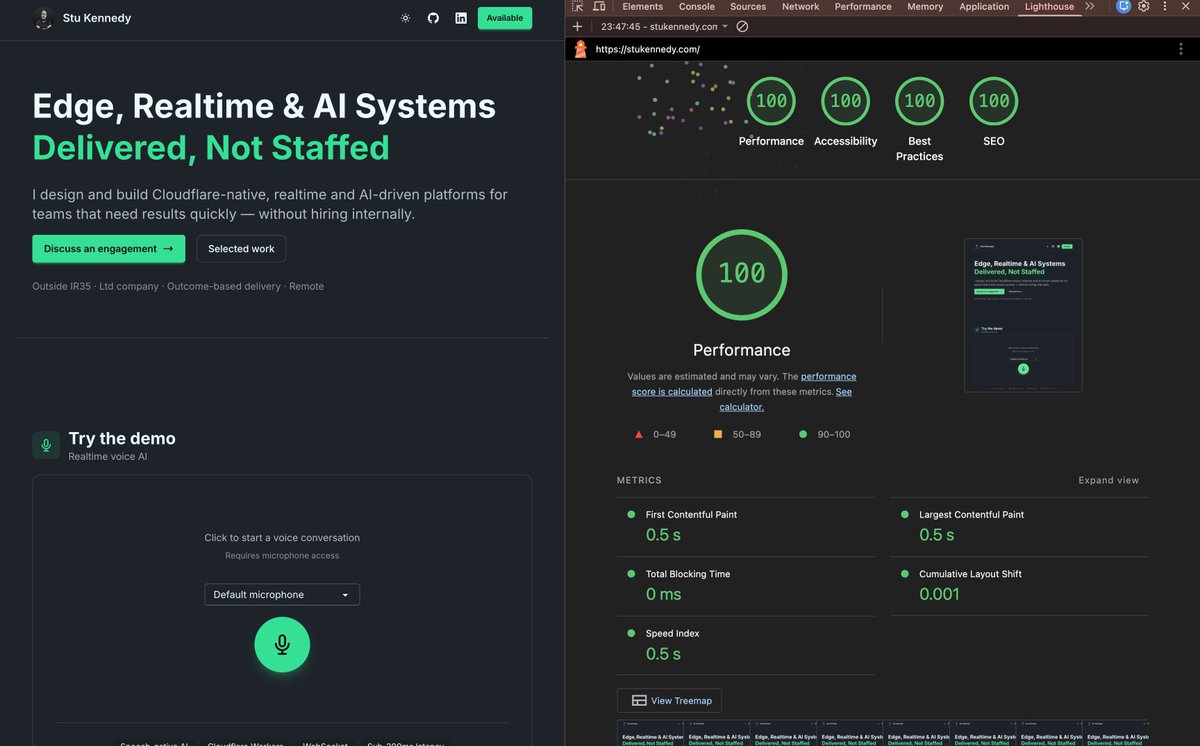
Task: Show more DevTools tabs chevron
Action: tap(1090, 6)
